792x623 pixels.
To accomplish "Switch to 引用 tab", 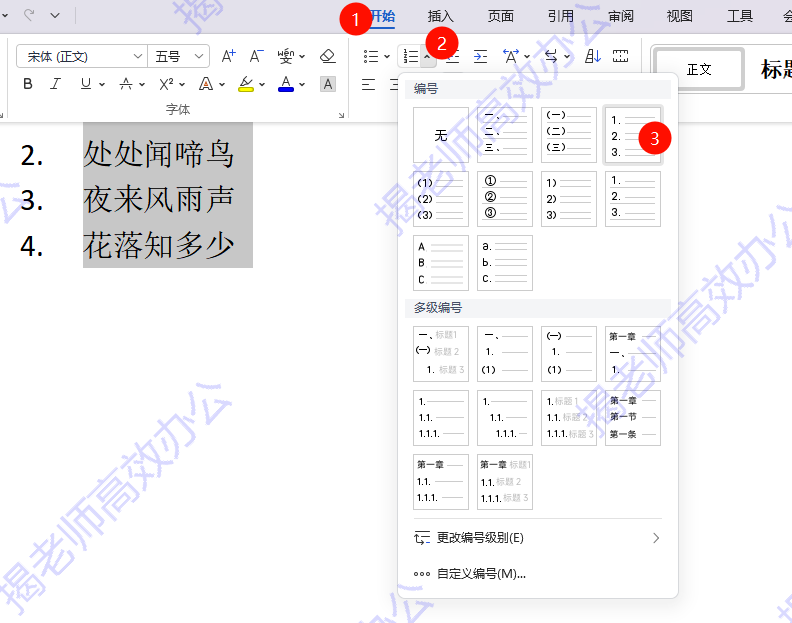I will pyautogui.click(x=561, y=16).
